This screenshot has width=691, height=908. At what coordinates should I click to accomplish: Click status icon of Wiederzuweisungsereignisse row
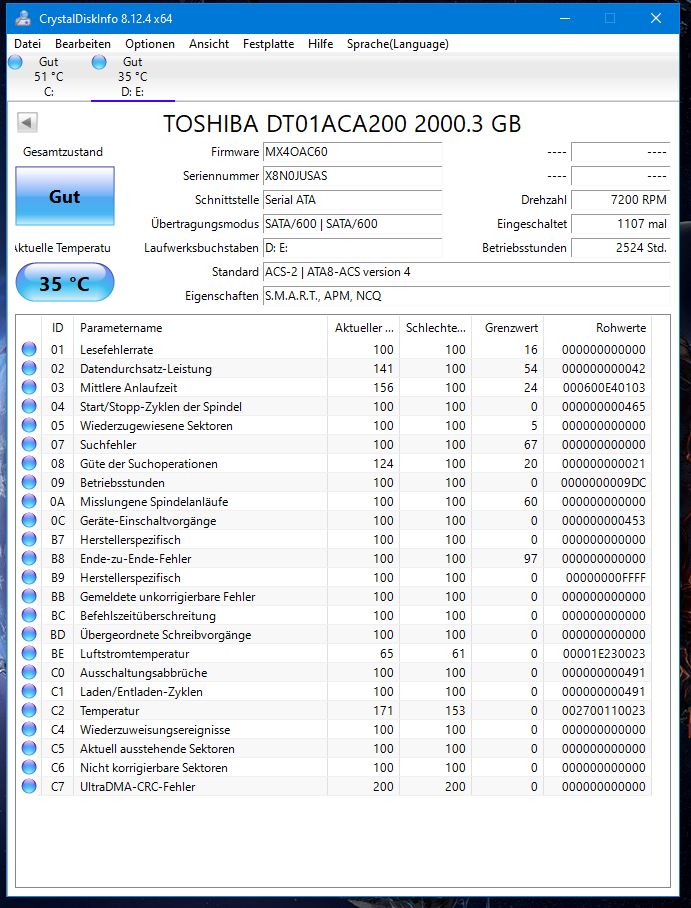pos(29,730)
